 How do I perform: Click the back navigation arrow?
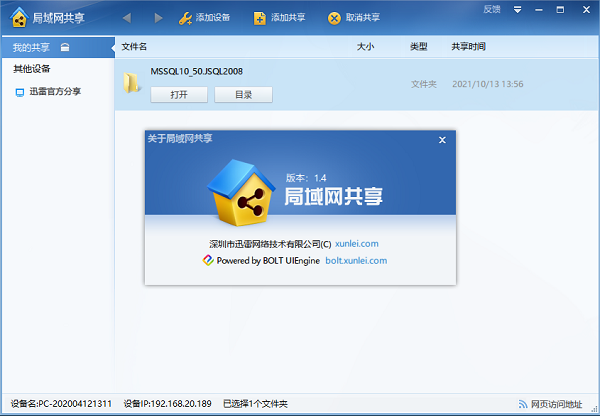click(126, 18)
